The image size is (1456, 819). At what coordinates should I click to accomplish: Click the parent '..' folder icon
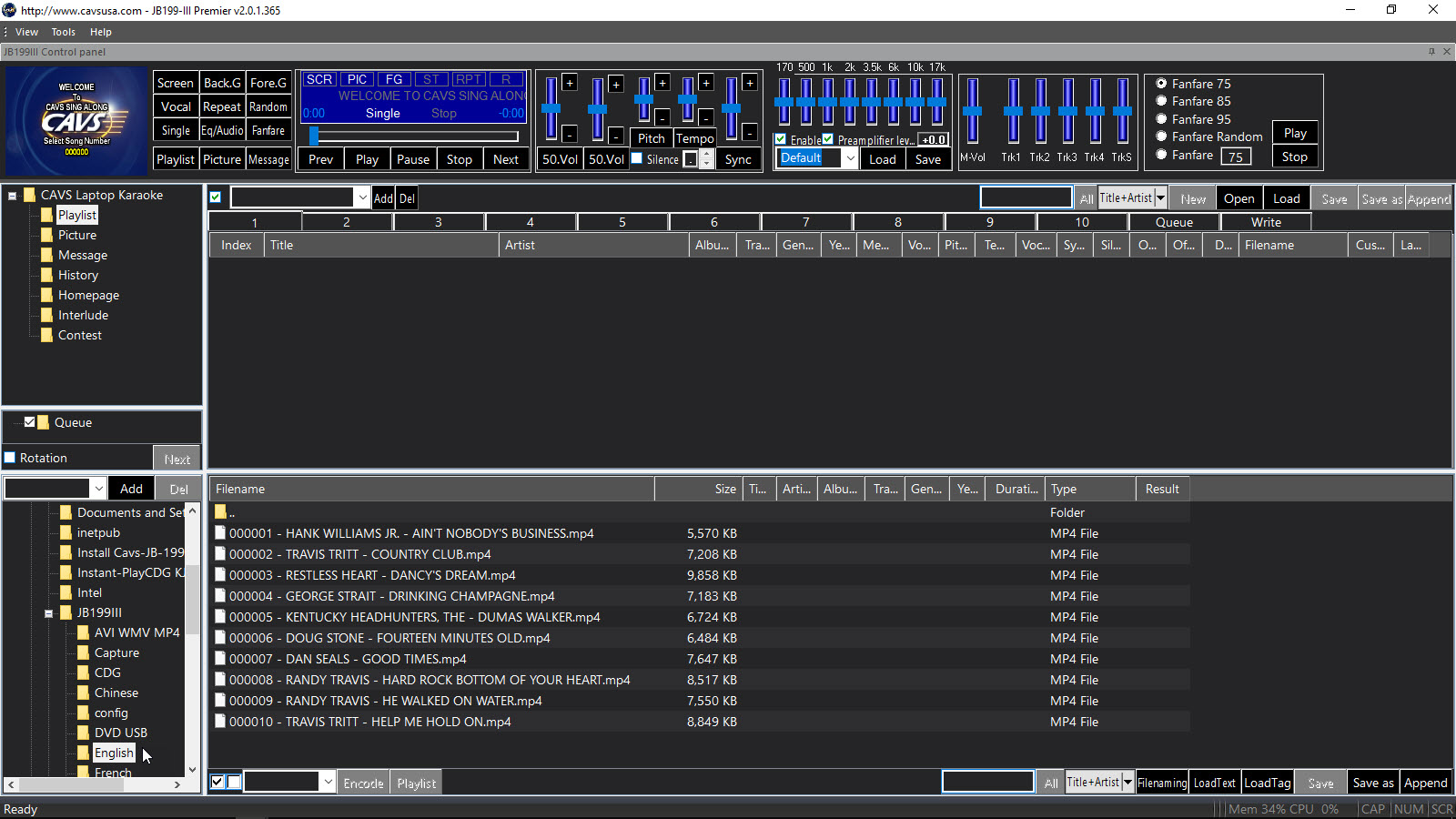tap(220, 512)
